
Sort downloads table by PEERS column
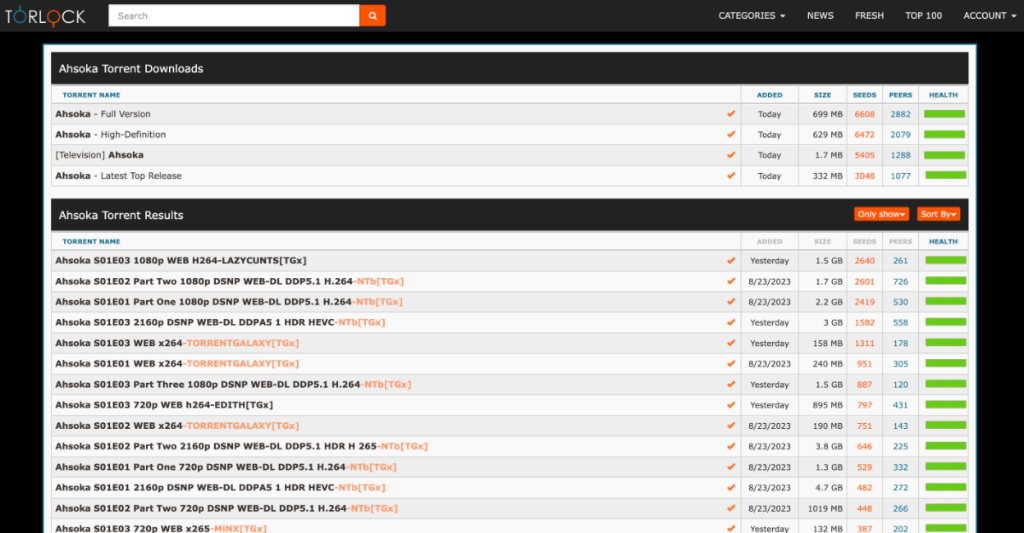coord(901,95)
